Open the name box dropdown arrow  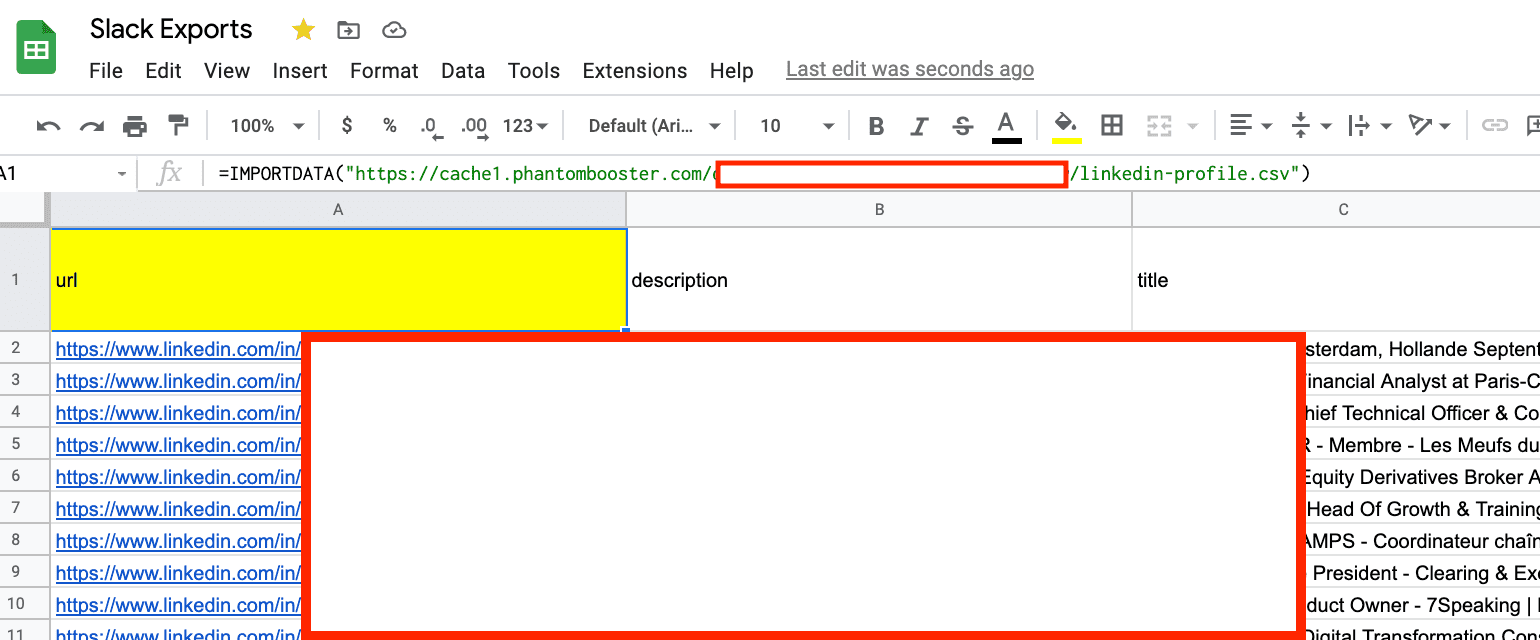coord(122,174)
